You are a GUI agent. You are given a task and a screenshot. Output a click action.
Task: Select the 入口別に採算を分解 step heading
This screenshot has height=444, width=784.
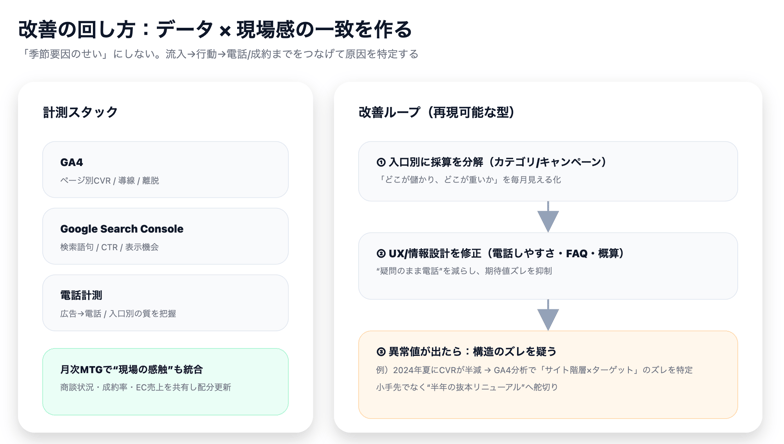tap(497, 162)
